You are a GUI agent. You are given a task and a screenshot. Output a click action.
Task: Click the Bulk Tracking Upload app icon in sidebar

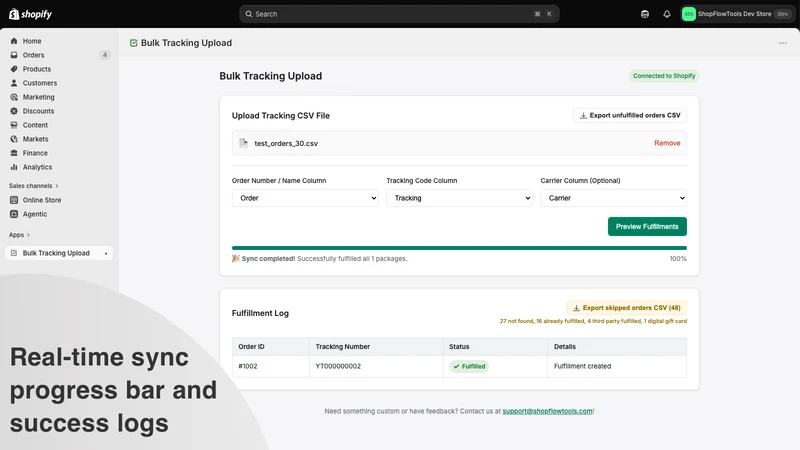pos(14,253)
